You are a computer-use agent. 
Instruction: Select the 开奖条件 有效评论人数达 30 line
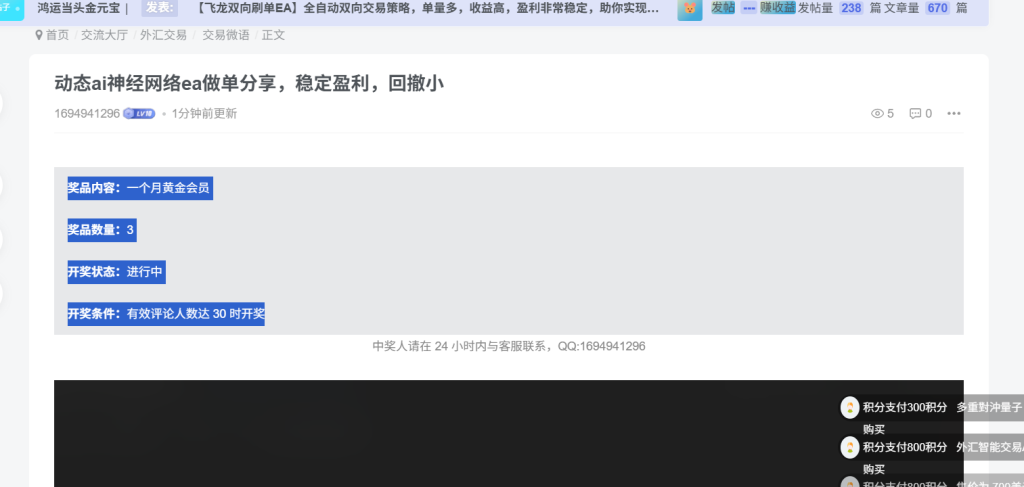(x=166, y=314)
